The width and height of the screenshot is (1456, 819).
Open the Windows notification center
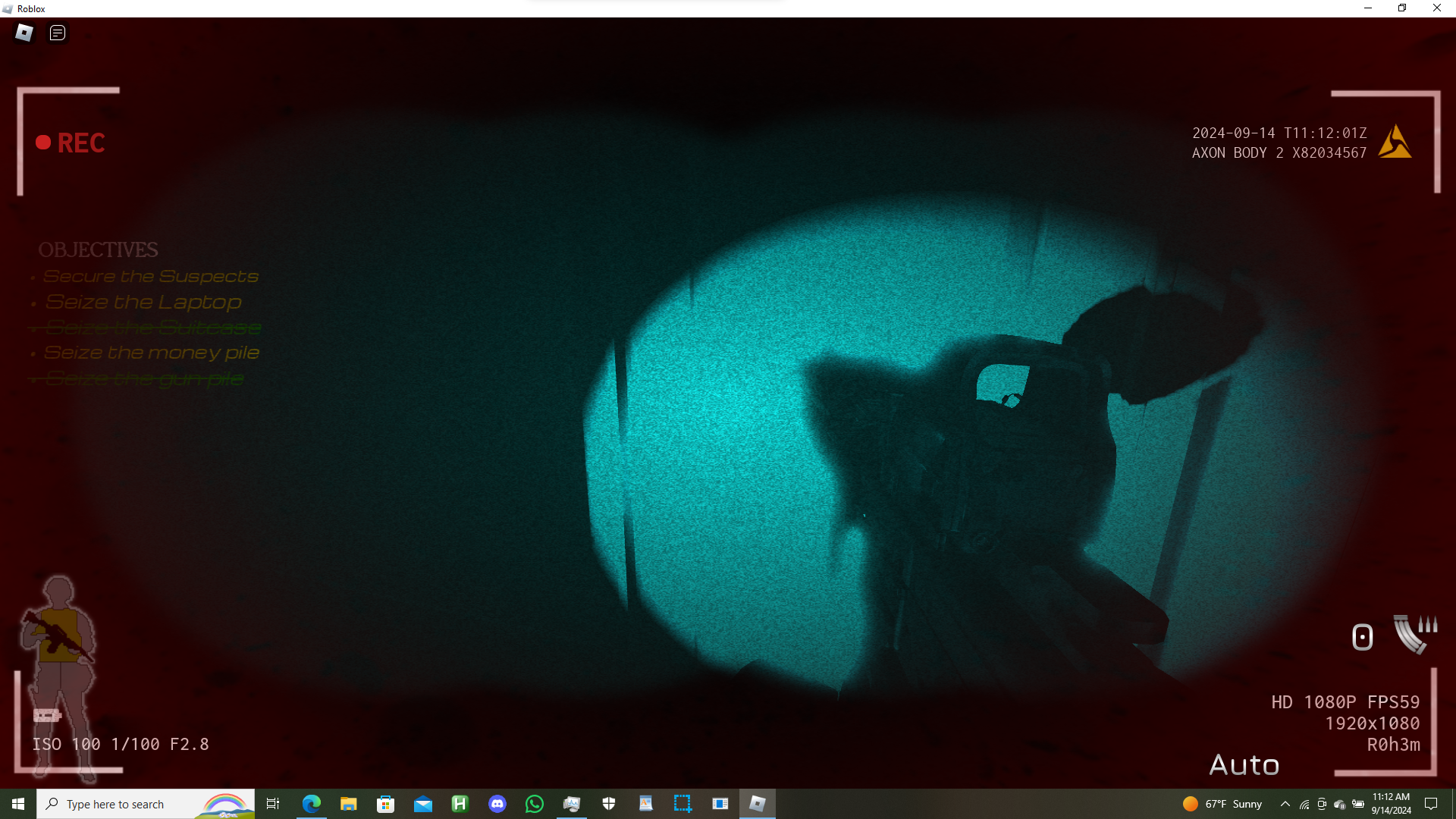click(1431, 804)
